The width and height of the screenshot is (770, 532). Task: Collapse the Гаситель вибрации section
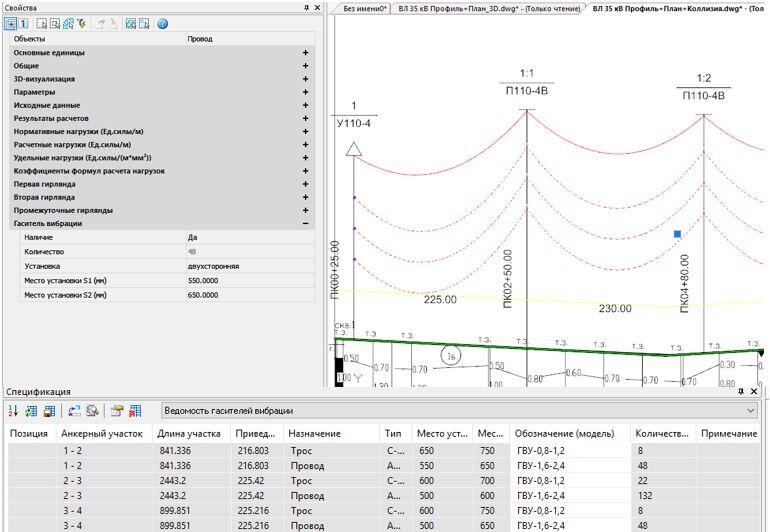(x=305, y=224)
